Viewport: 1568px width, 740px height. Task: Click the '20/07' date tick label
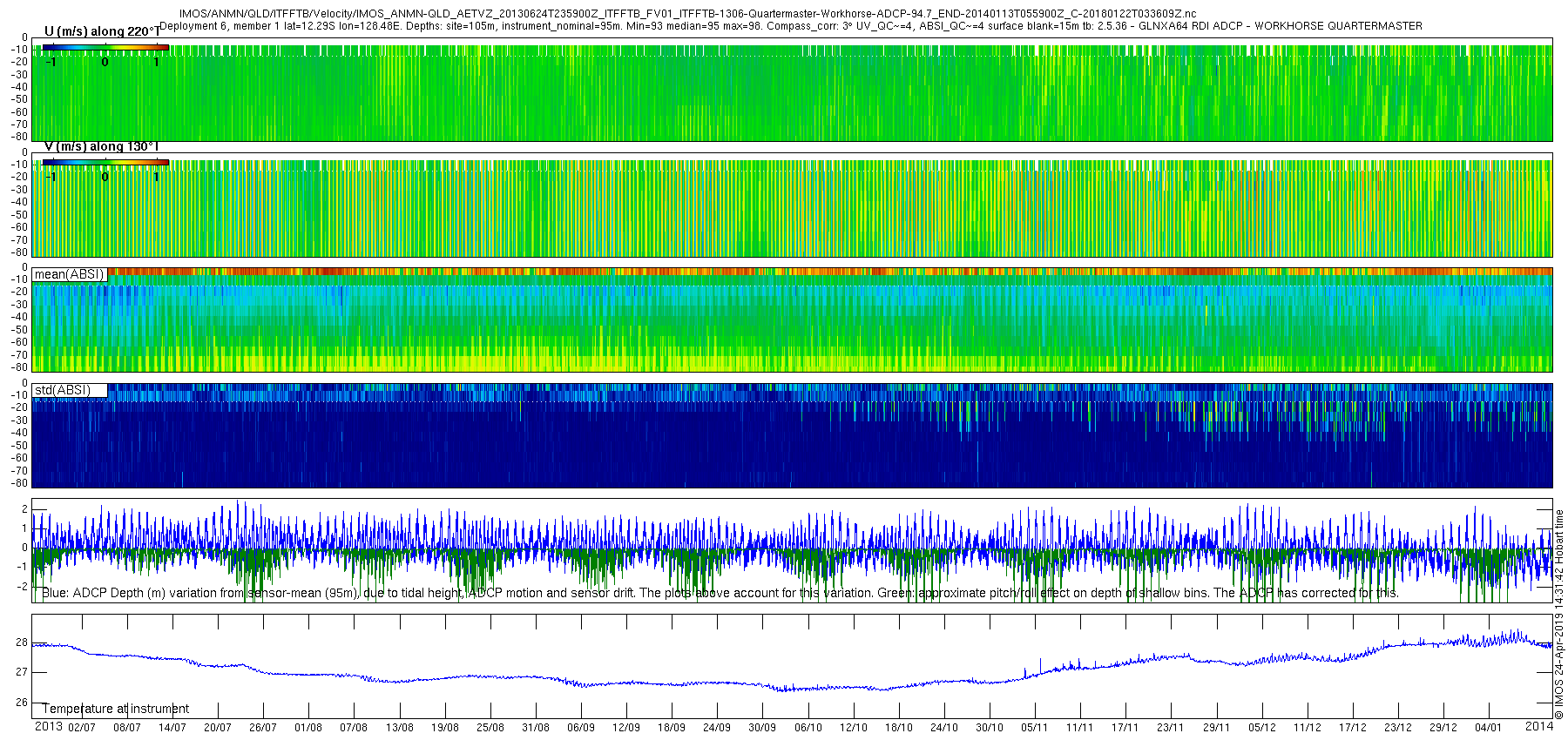[218, 728]
